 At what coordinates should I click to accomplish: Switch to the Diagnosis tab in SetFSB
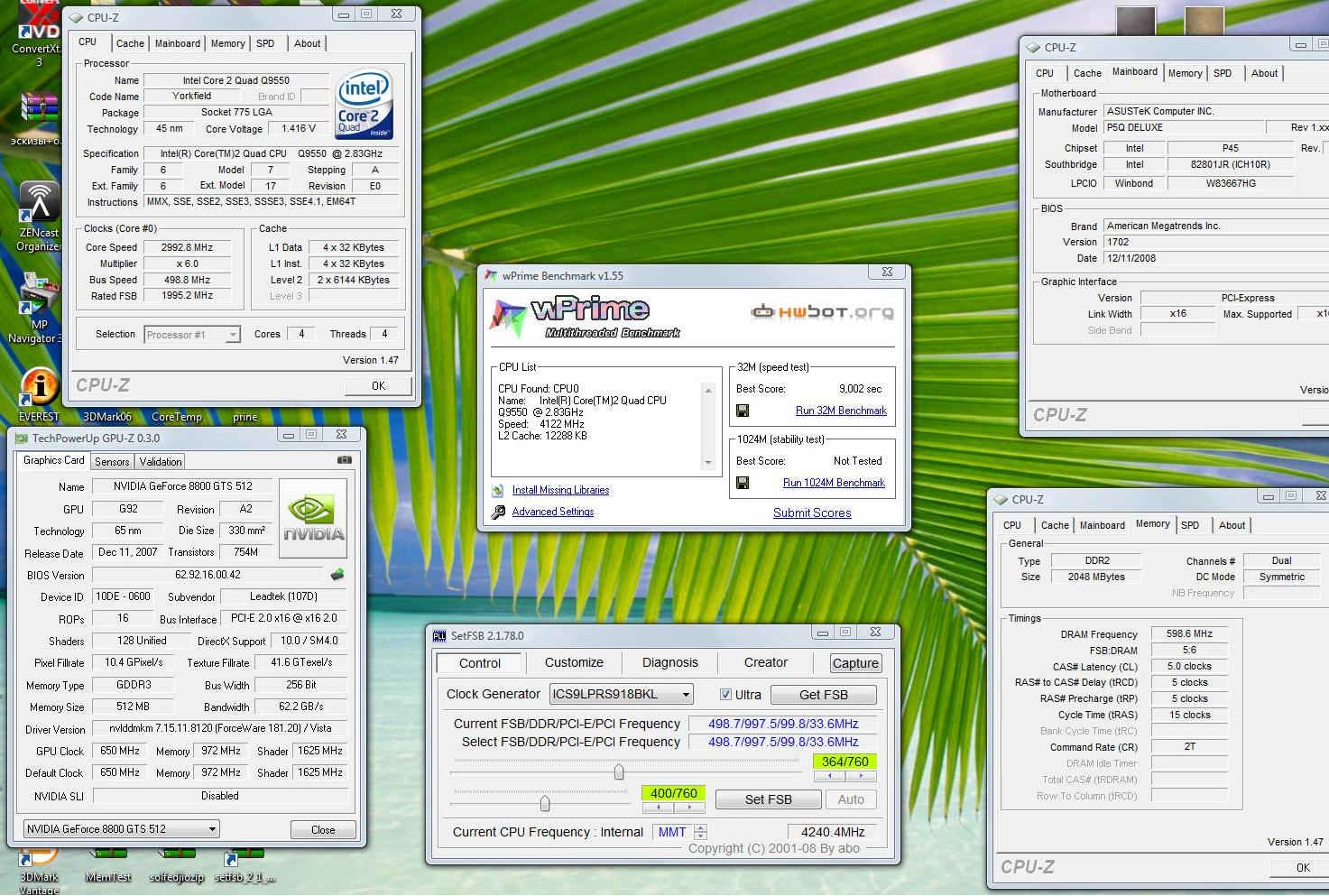670,662
